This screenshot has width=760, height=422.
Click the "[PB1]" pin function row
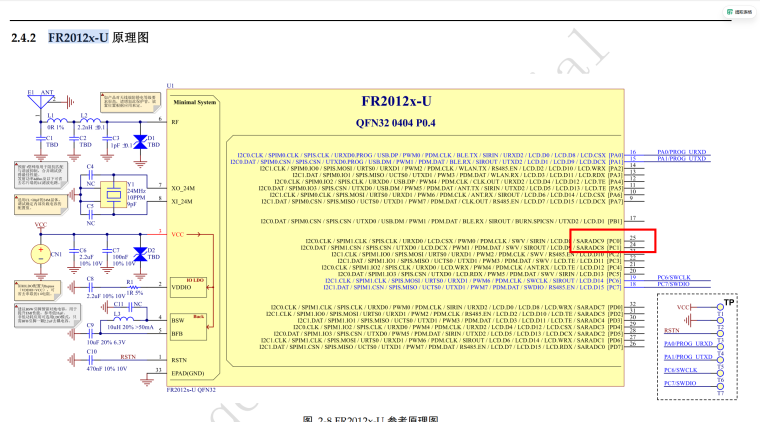coord(441,221)
